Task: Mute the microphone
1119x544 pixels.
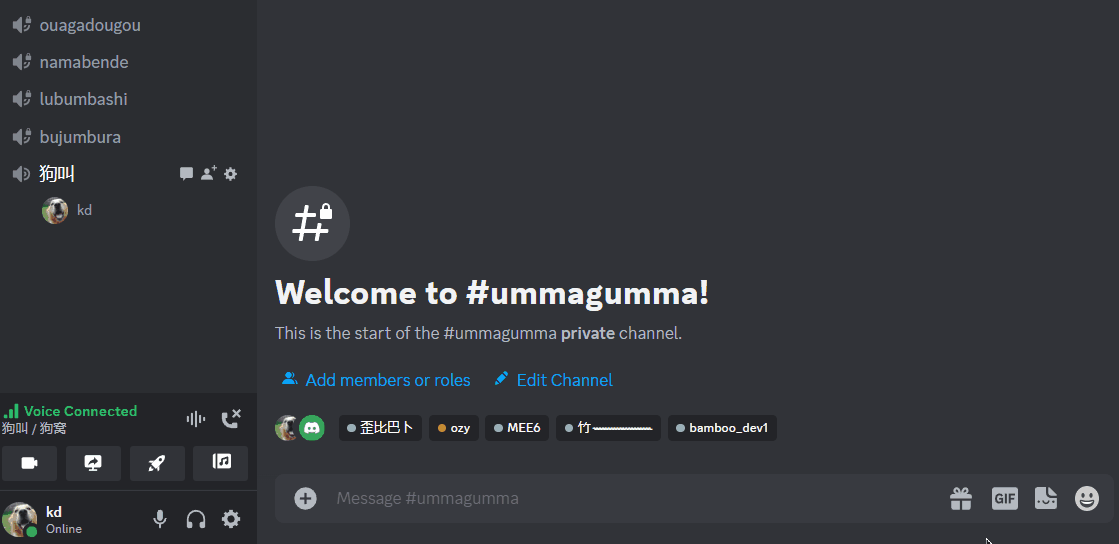Action: (160, 519)
